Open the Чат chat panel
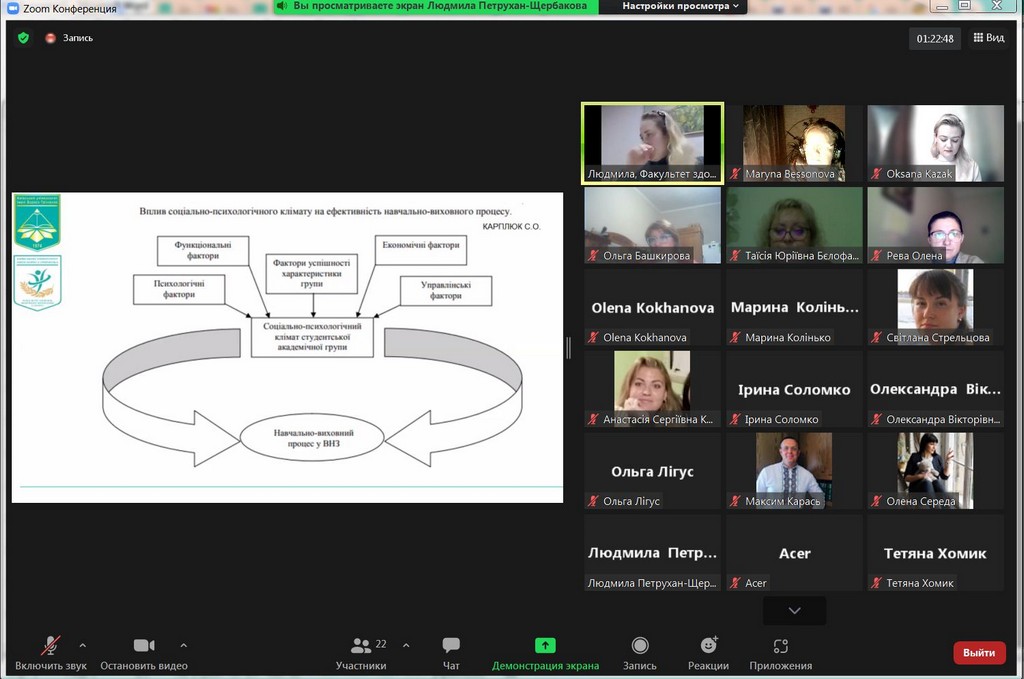 [x=451, y=653]
